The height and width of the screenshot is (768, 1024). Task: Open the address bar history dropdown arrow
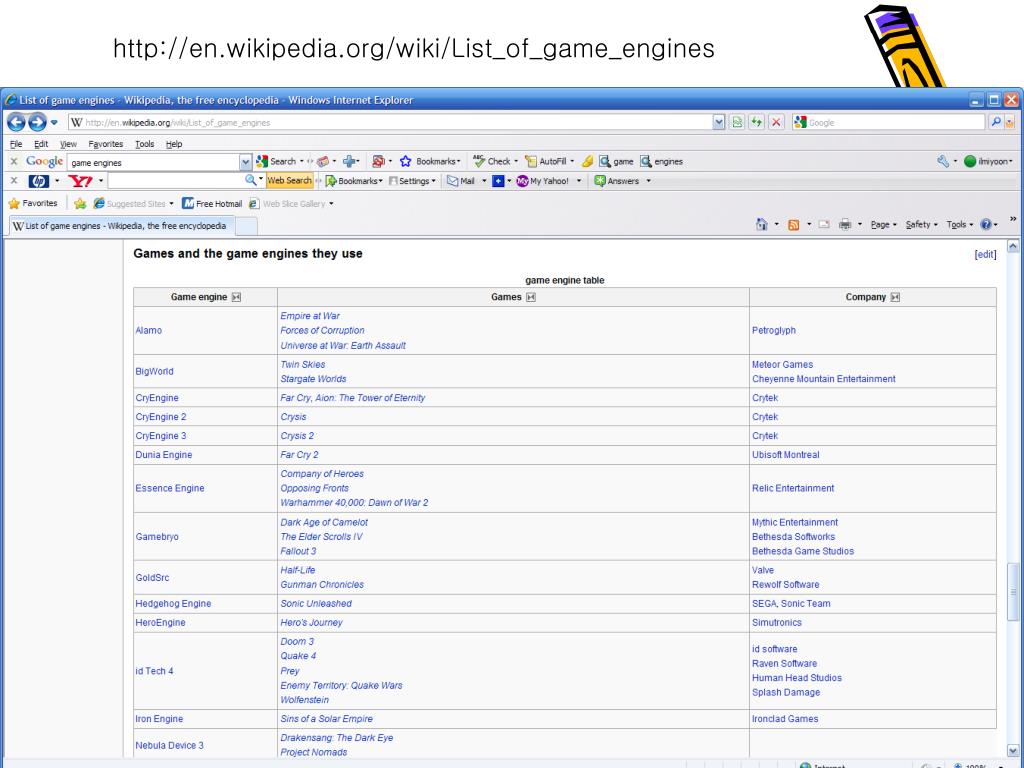(x=718, y=122)
